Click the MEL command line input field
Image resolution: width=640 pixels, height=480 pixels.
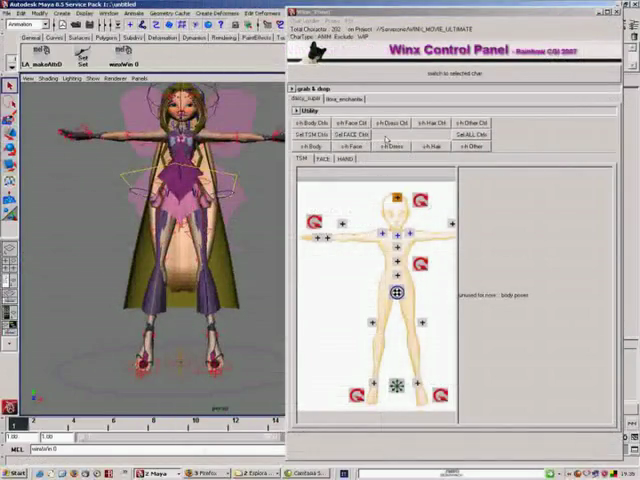pos(158,449)
